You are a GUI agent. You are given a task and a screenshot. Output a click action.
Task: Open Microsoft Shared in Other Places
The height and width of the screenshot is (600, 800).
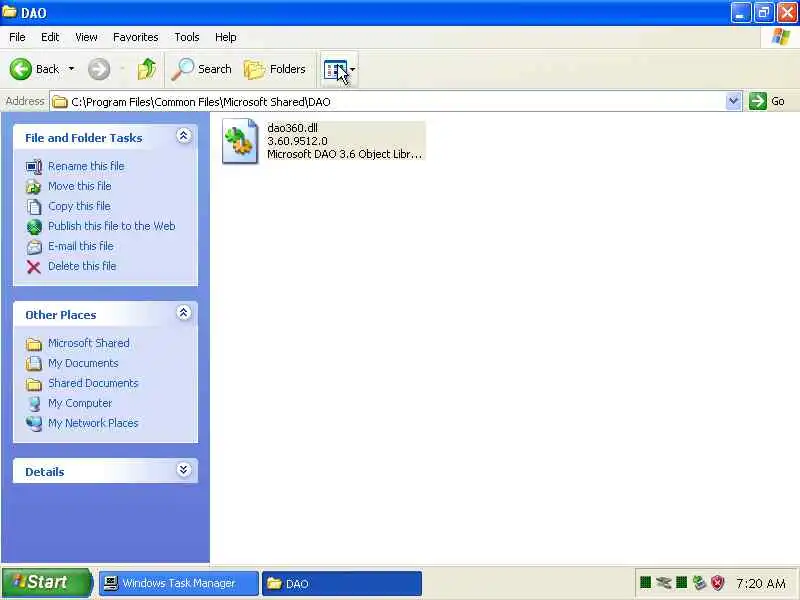[89, 343]
